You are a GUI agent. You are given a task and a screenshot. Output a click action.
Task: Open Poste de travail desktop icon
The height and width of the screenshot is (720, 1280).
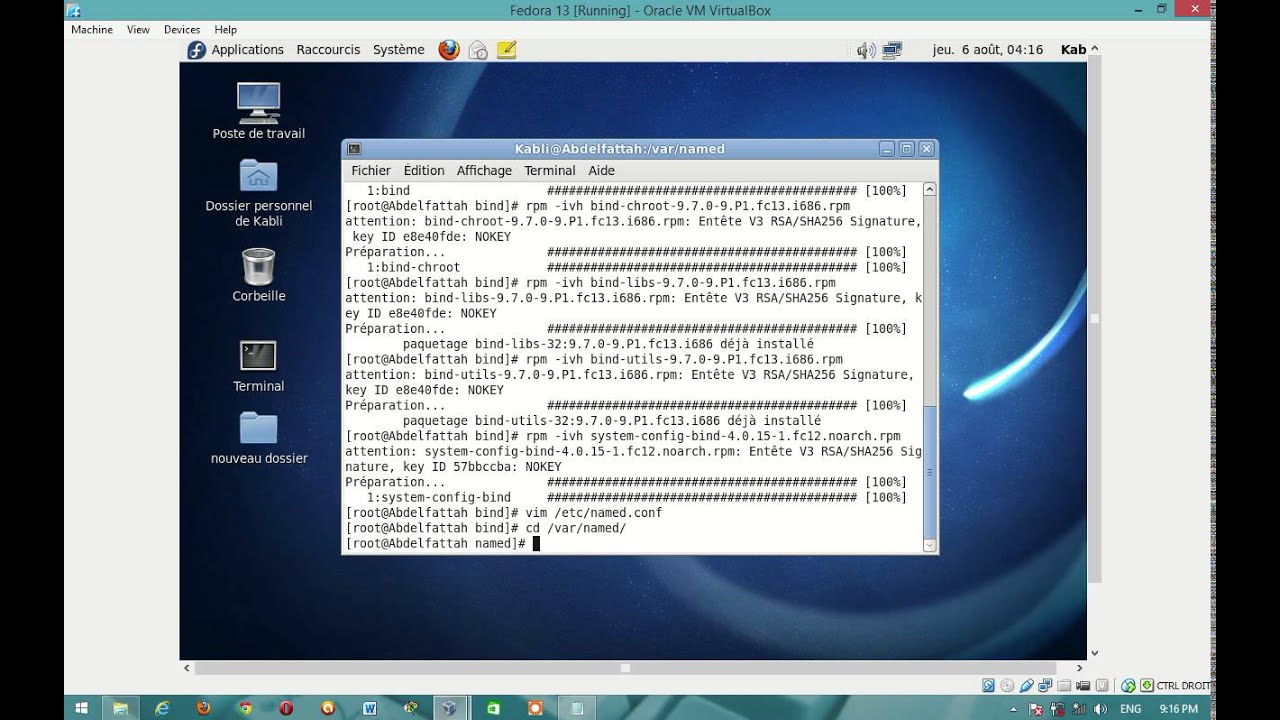point(258,111)
